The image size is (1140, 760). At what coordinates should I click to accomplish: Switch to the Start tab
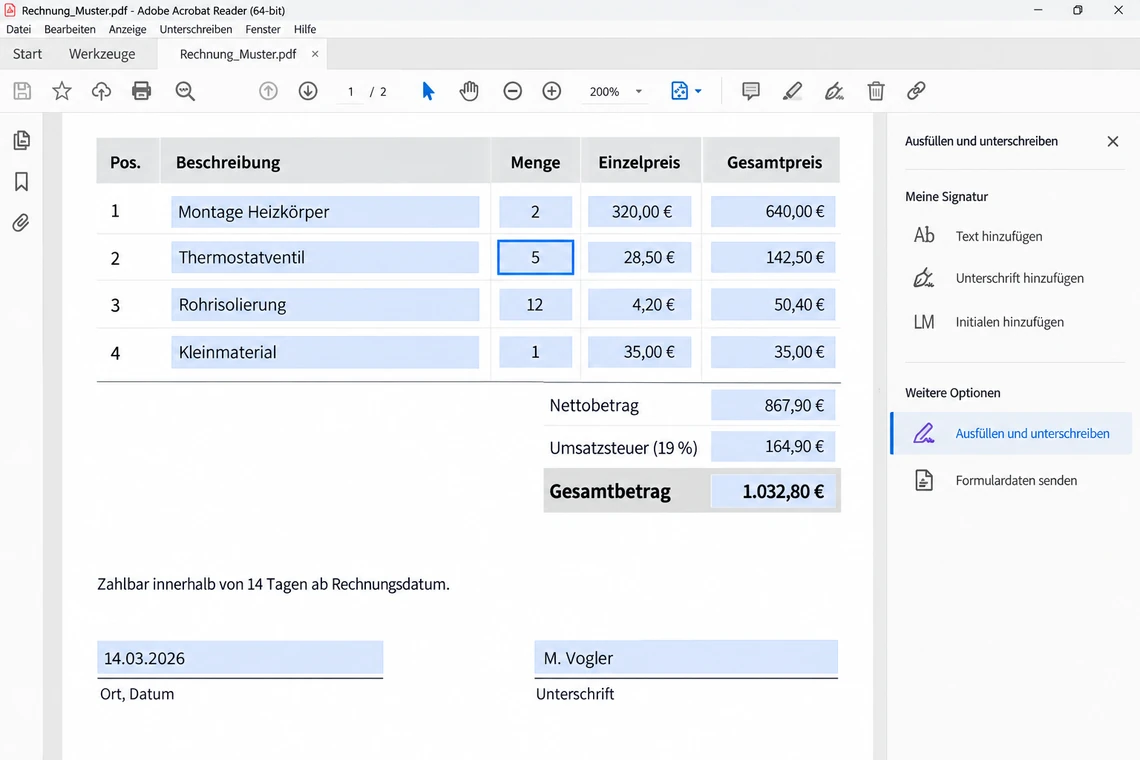pyautogui.click(x=28, y=54)
